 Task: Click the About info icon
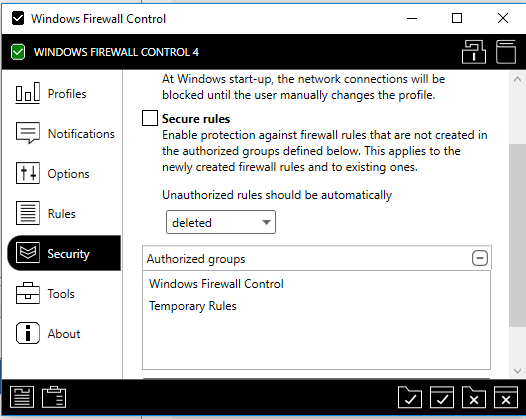(28, 333)
